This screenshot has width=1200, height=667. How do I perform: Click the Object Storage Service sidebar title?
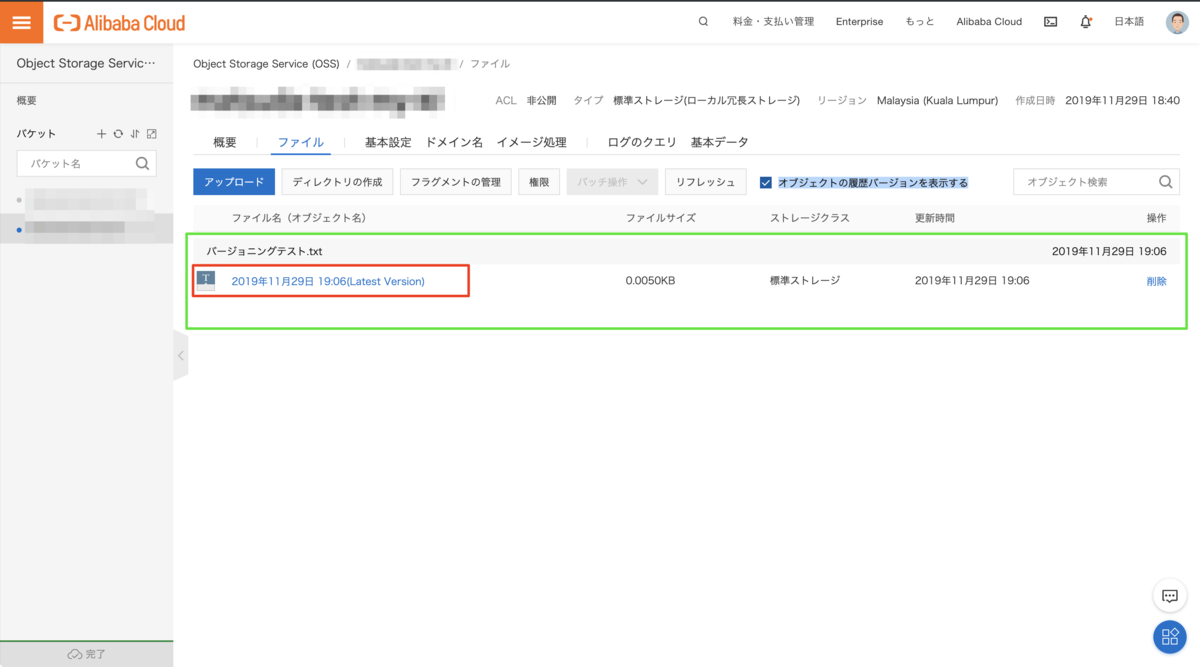[86, 63]
